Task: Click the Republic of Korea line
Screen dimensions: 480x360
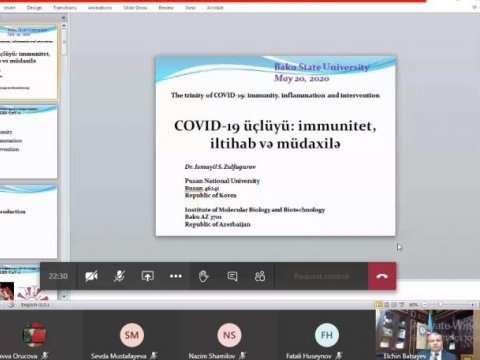Action: tap(211, 195)
